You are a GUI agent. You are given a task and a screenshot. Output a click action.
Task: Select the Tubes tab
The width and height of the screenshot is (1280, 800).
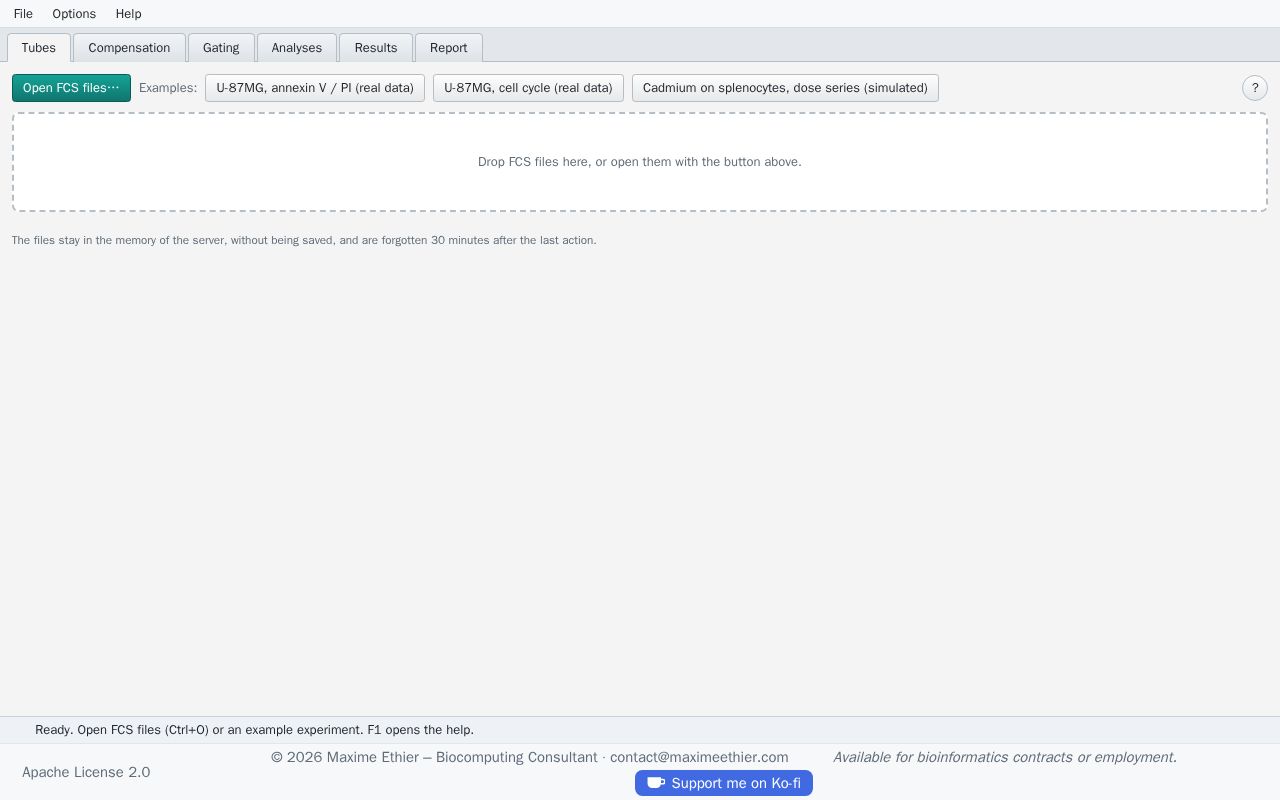[x=39, y=48]
